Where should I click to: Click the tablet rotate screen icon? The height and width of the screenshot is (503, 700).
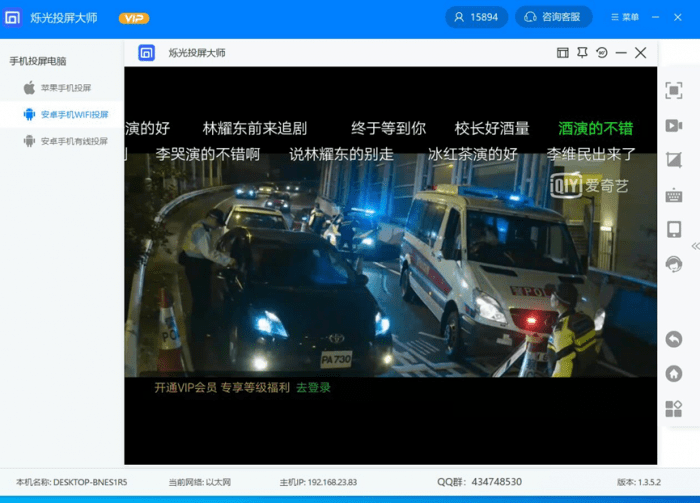(674, 229)
